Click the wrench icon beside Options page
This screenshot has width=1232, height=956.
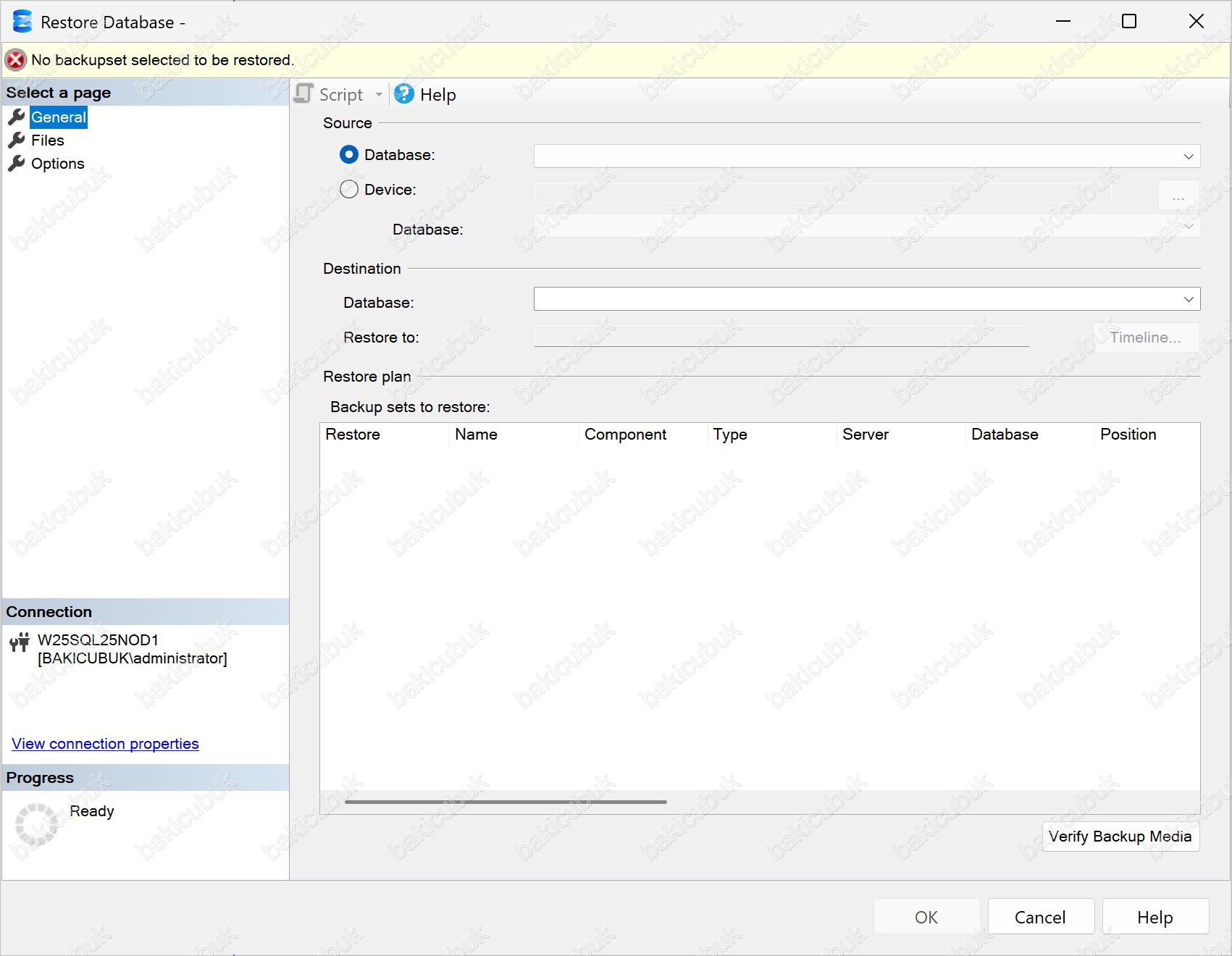(x=16, y=164)
